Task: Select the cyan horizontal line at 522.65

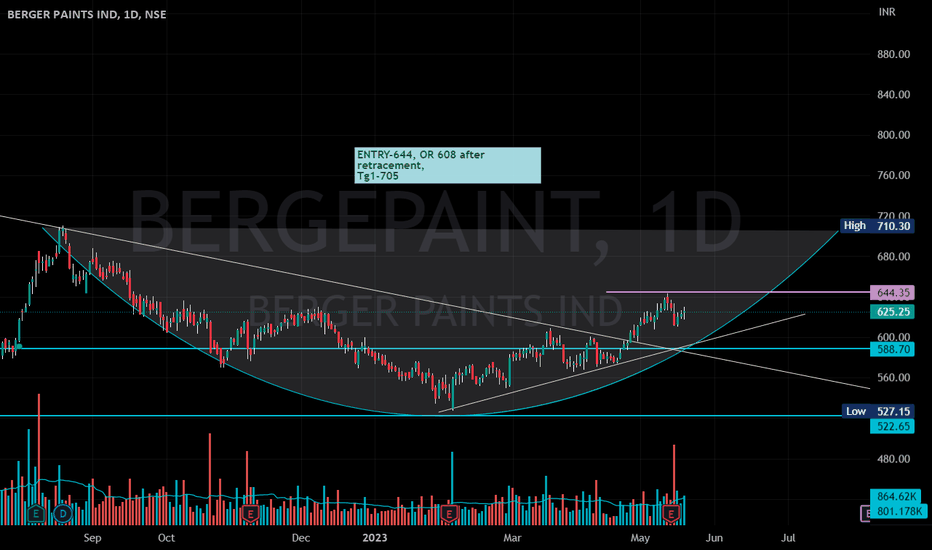Action: [x=435, y=416]
